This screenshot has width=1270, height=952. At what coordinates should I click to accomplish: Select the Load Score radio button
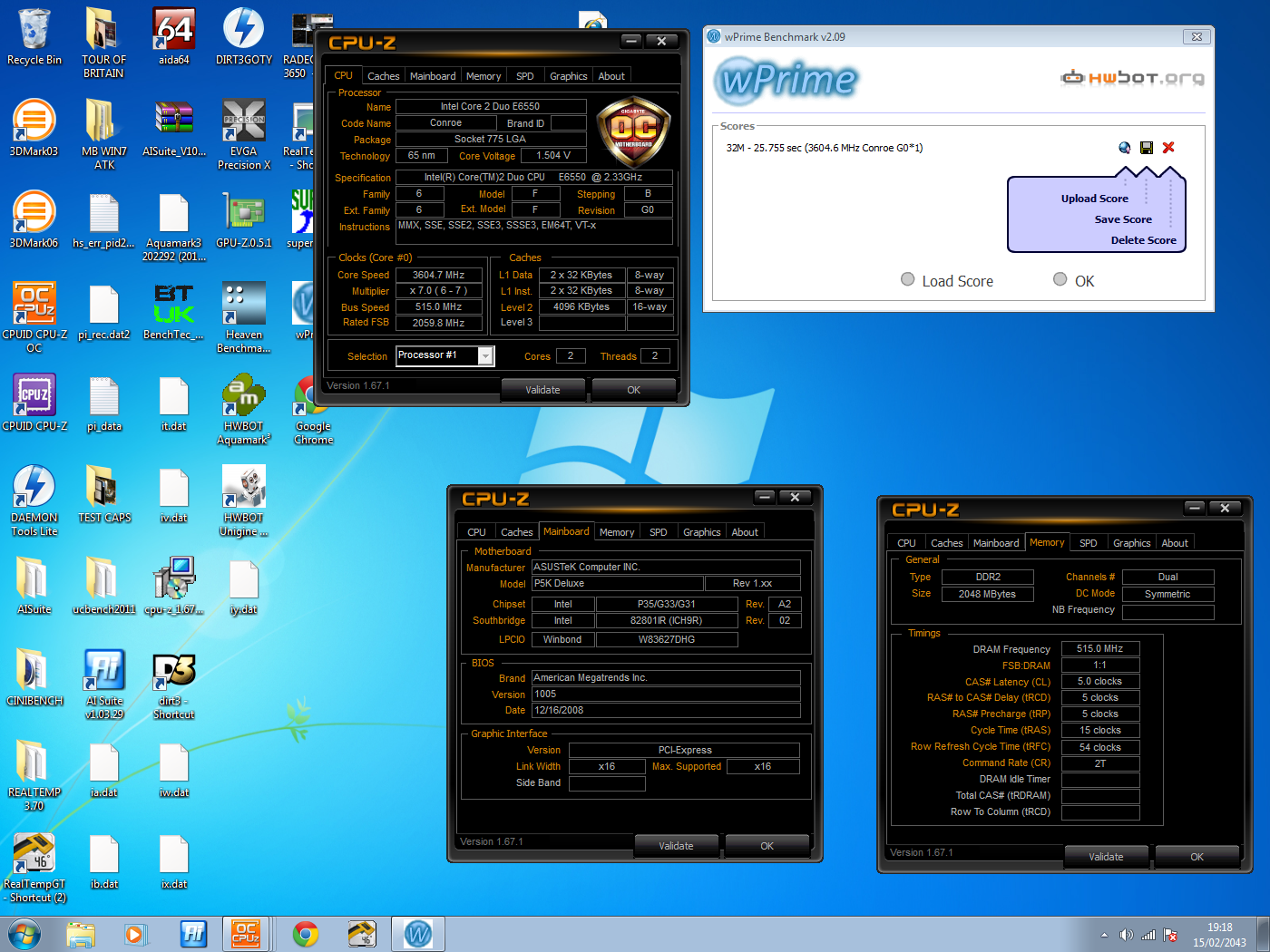coord(907,279)
